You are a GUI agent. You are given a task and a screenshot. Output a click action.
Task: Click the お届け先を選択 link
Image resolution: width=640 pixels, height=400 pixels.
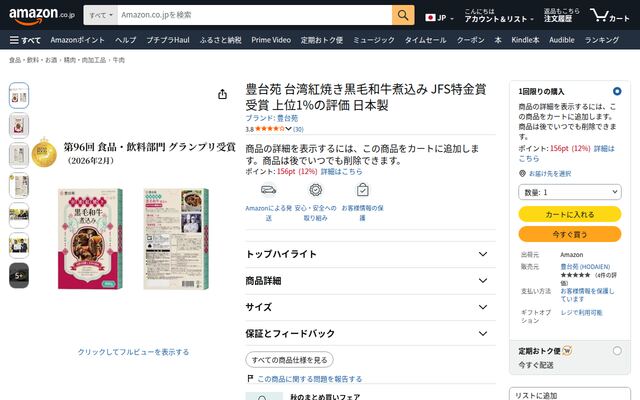click(x=550, y=173)
